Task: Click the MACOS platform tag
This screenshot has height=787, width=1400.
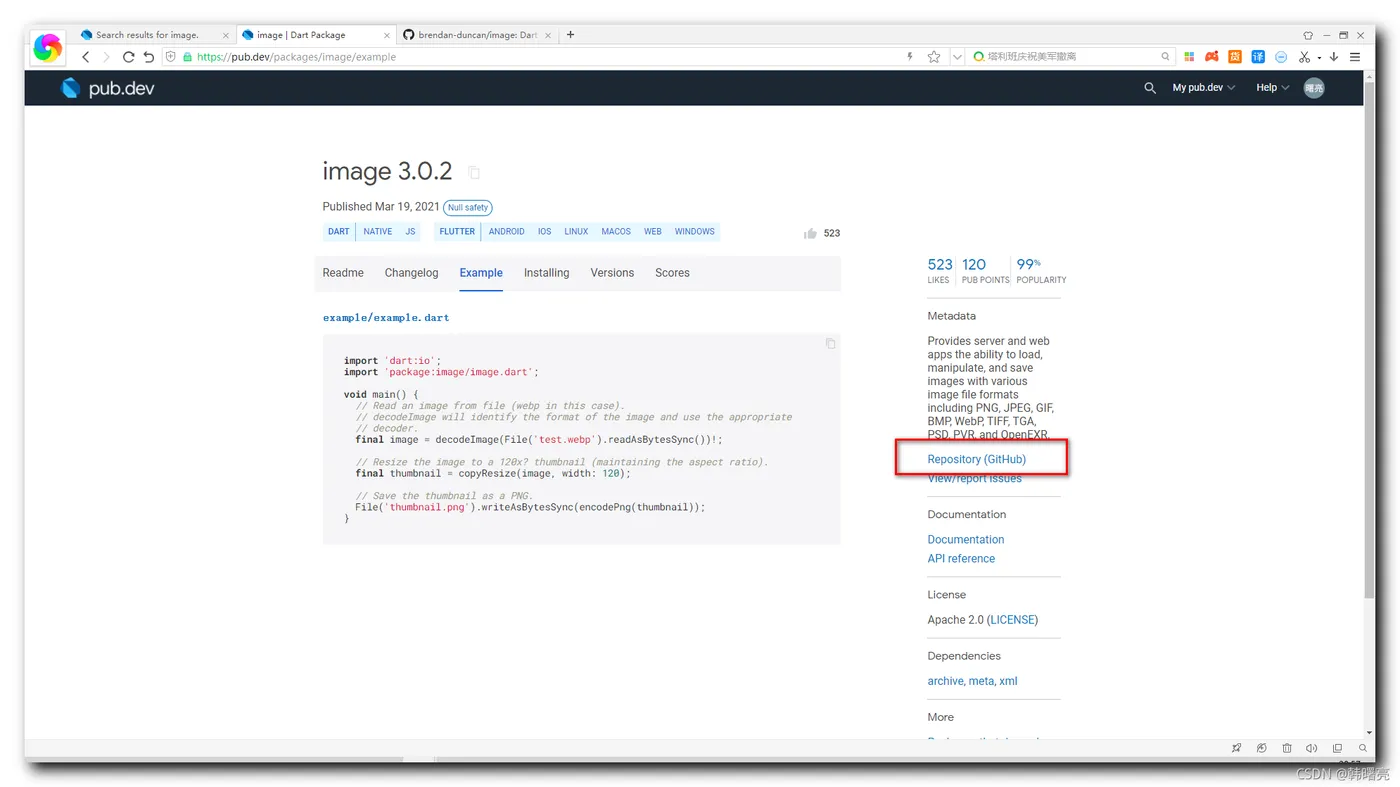Action: [x=616, y=232]
